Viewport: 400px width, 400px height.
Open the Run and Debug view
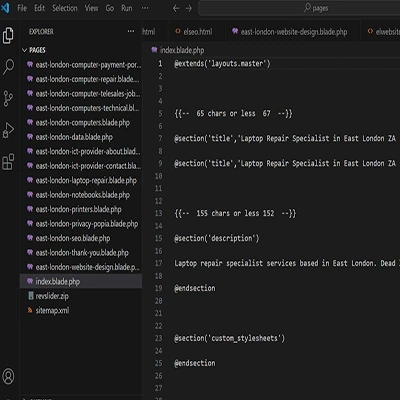8,130
